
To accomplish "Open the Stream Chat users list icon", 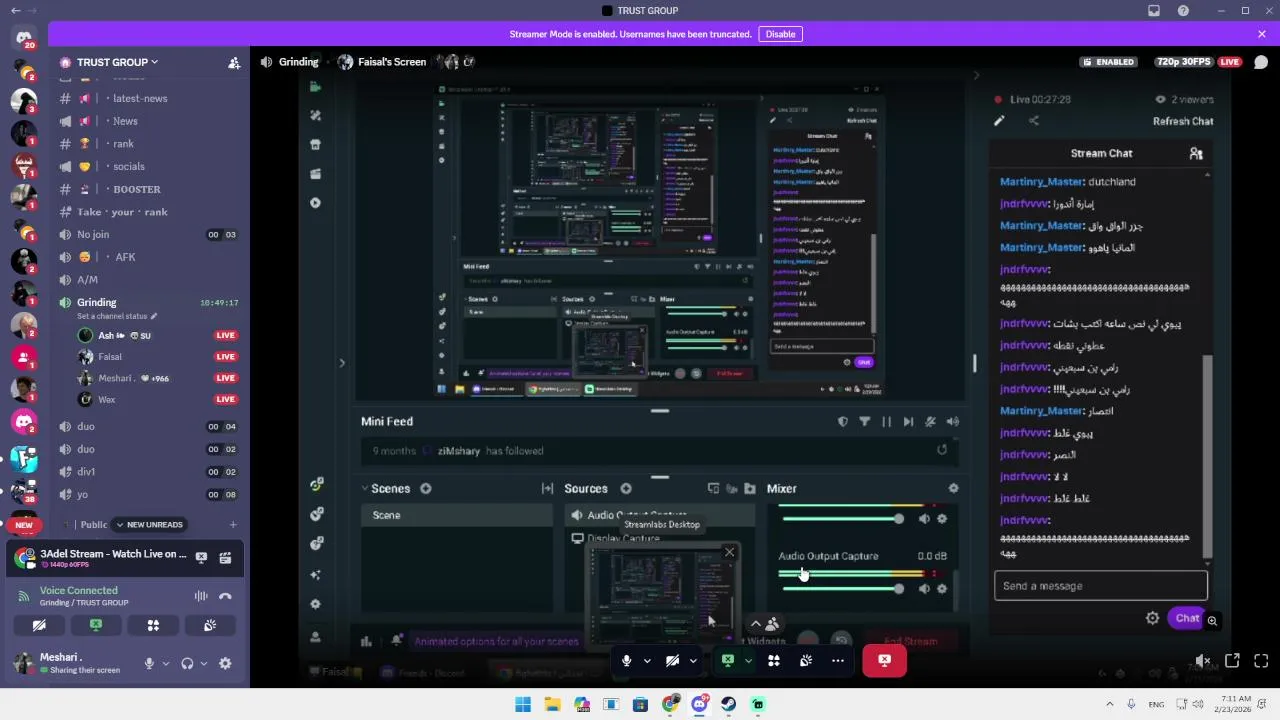I will (x=1196, y=153).
